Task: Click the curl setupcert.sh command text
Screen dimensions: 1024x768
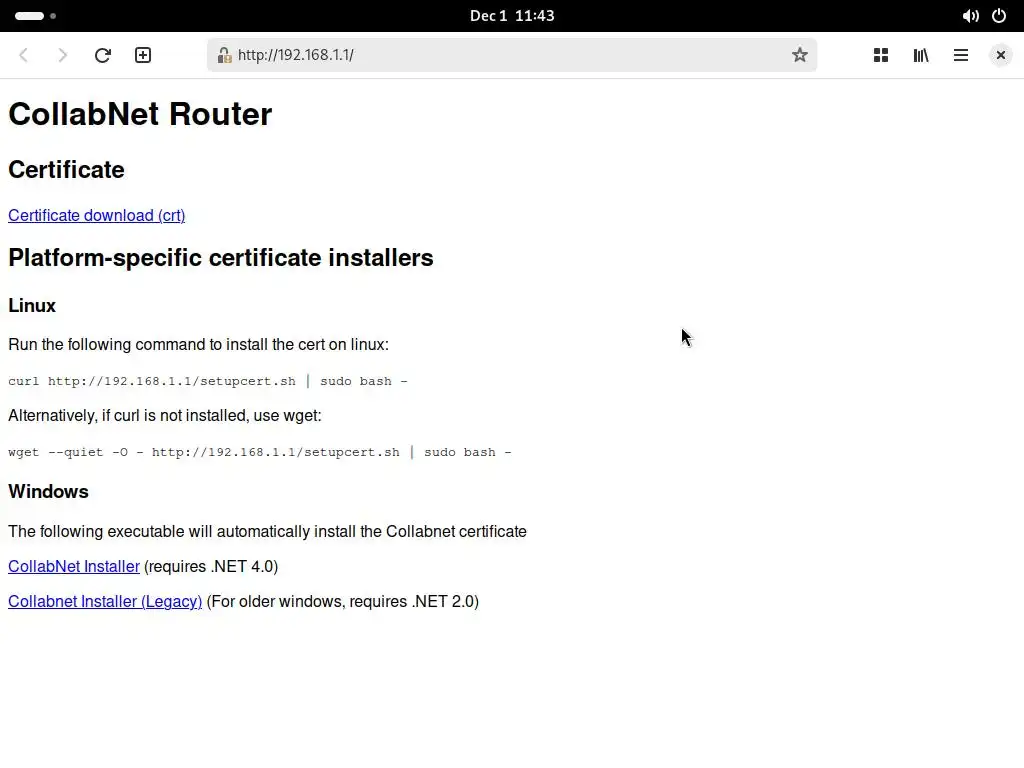Action: point(208,381)
